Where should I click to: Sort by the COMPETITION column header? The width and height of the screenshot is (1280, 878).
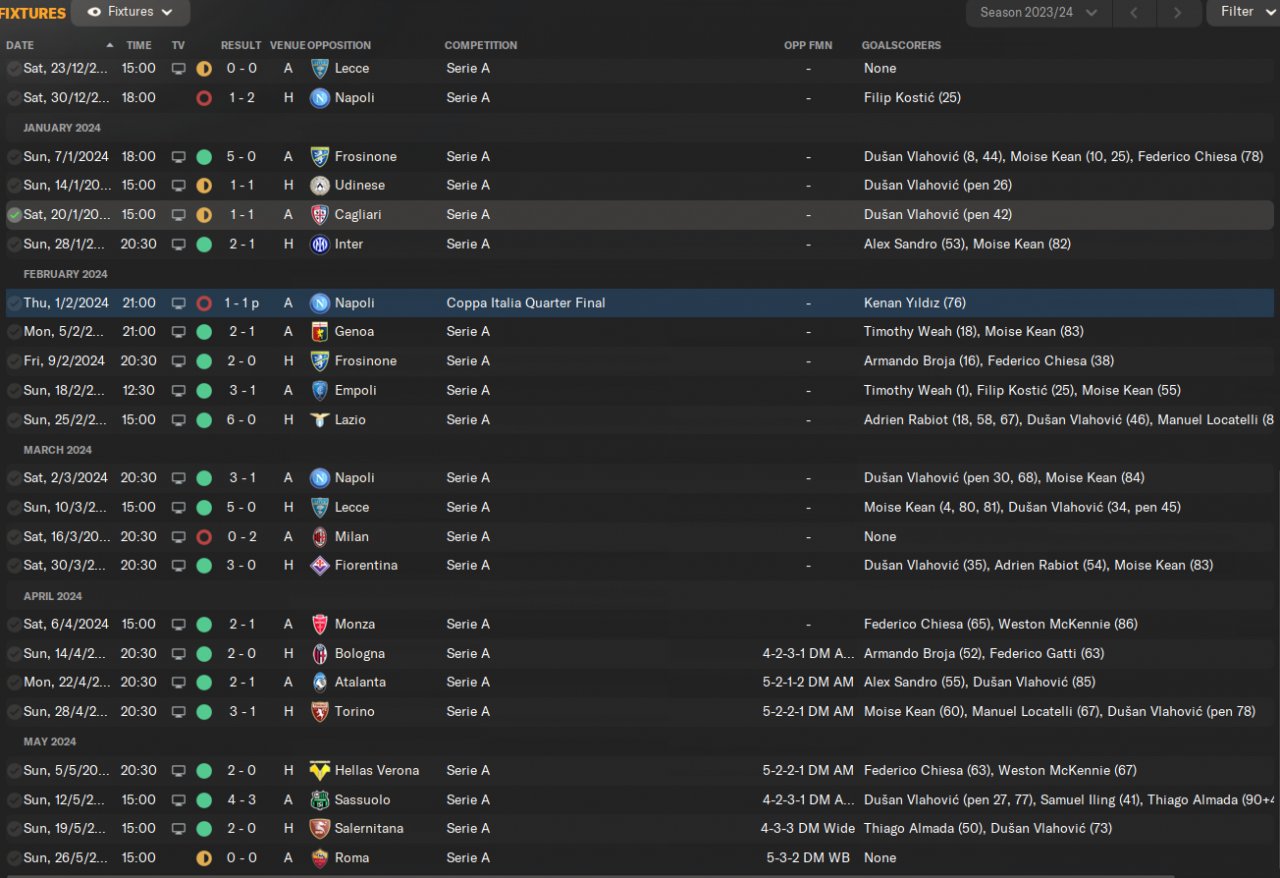point(481,45)
